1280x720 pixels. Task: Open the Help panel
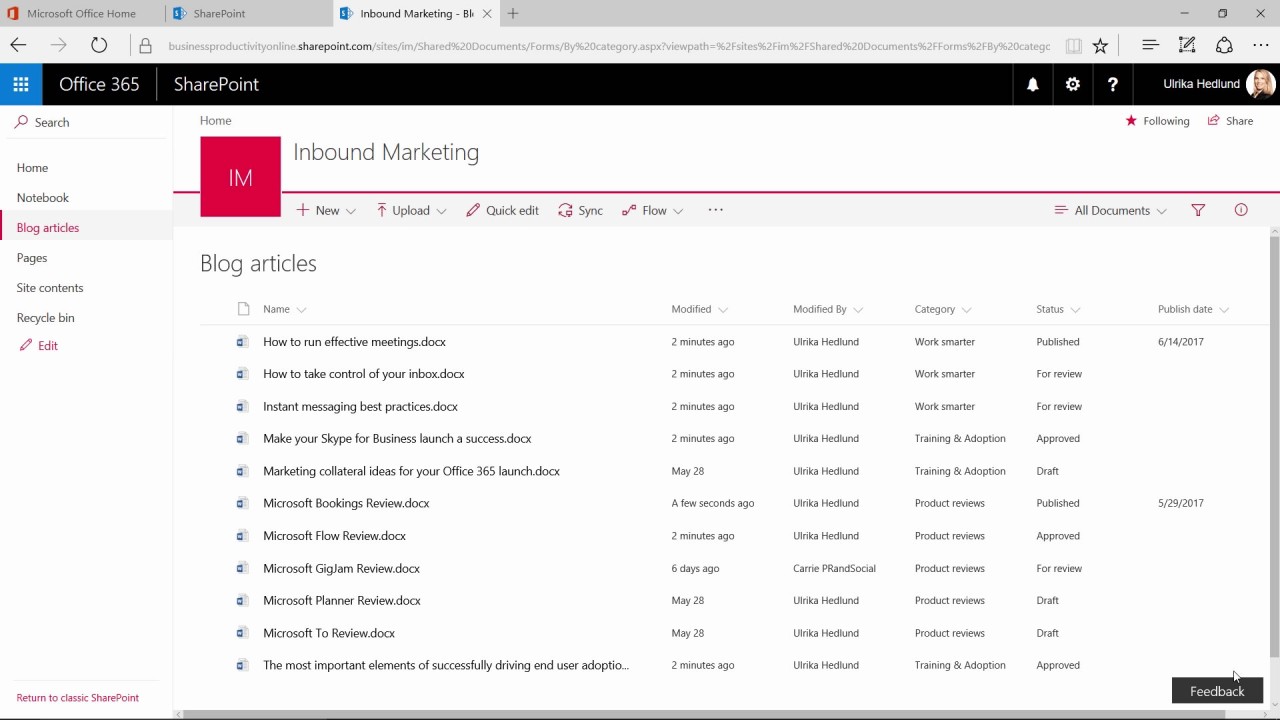click(1113, 85)
